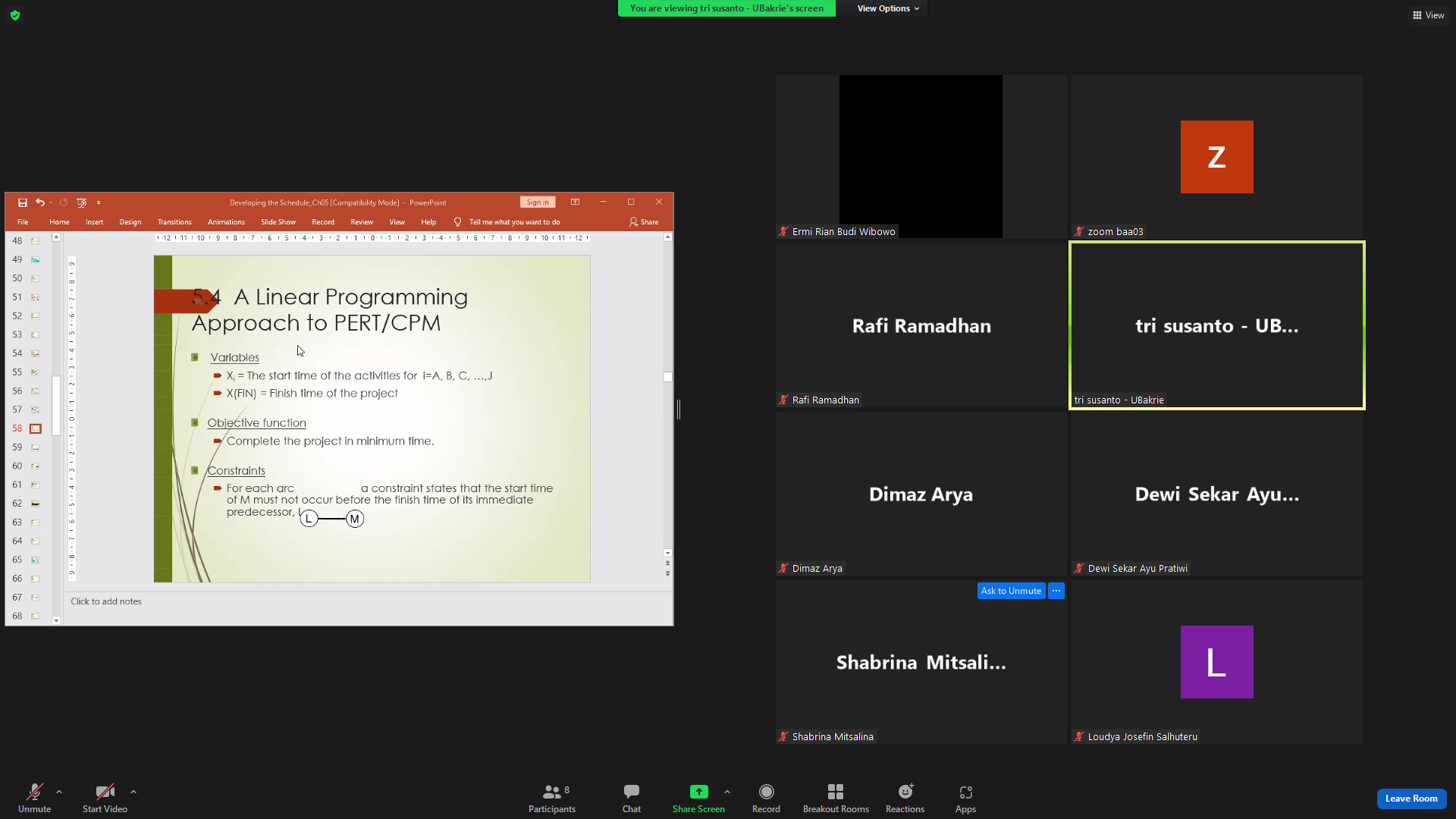1456x819 pixels.
Task: Open the View Options dropdown
Action: pyautogui.click(x=888, y=8)
